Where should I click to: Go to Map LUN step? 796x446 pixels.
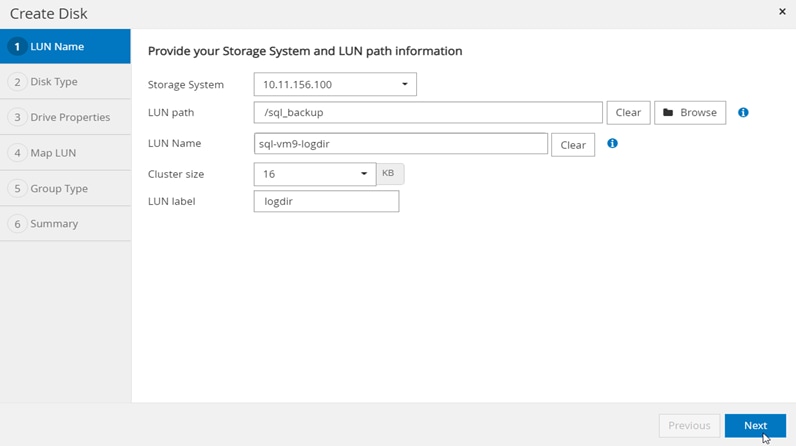[65, 153]
